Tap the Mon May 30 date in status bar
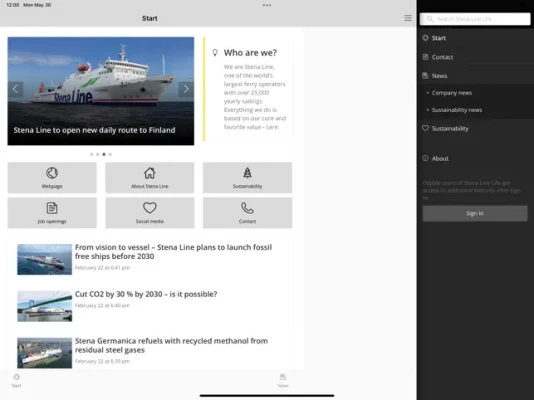Screen dimensions: 534x400 click(37, 5)
